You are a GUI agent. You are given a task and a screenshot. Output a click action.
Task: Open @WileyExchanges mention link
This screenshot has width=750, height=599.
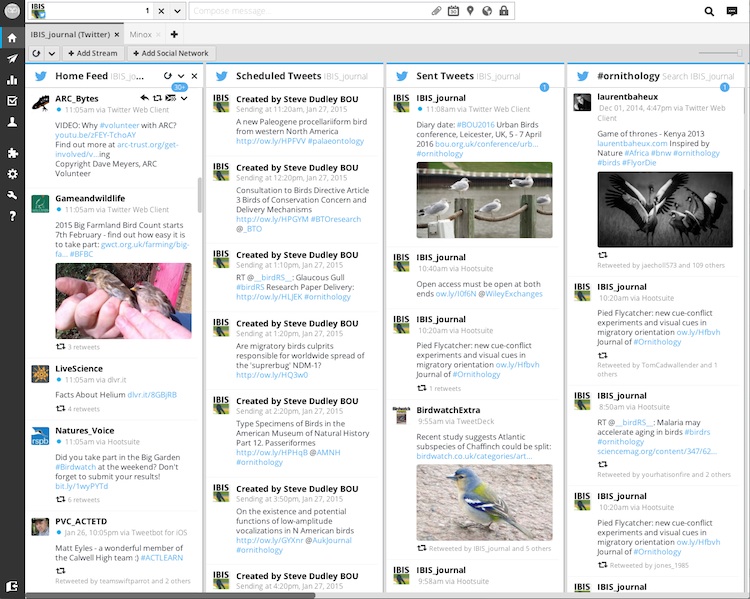[510, 294]
